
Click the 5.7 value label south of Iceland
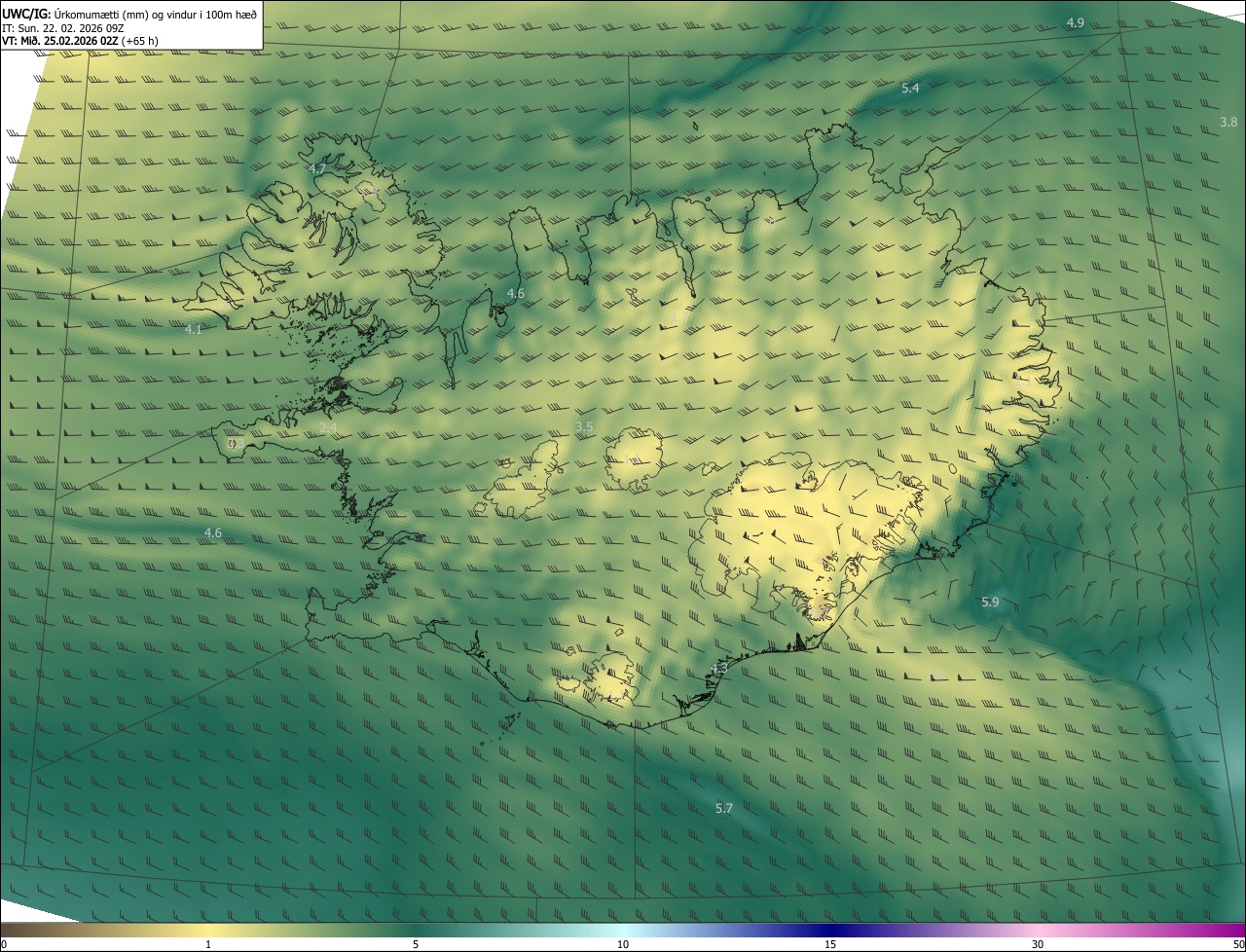(x=724, y=809)
